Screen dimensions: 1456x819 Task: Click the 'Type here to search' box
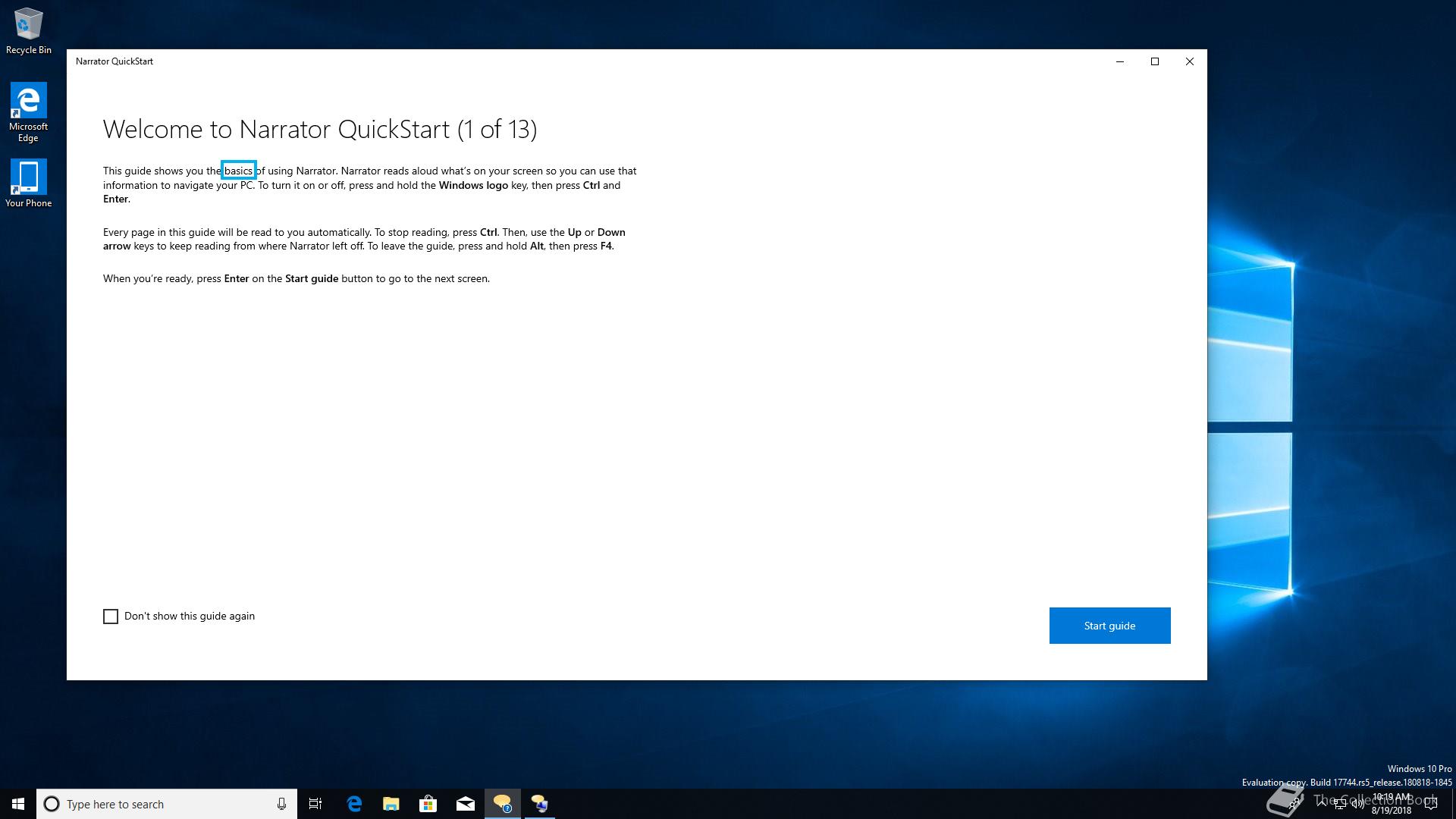coord(167,804)
